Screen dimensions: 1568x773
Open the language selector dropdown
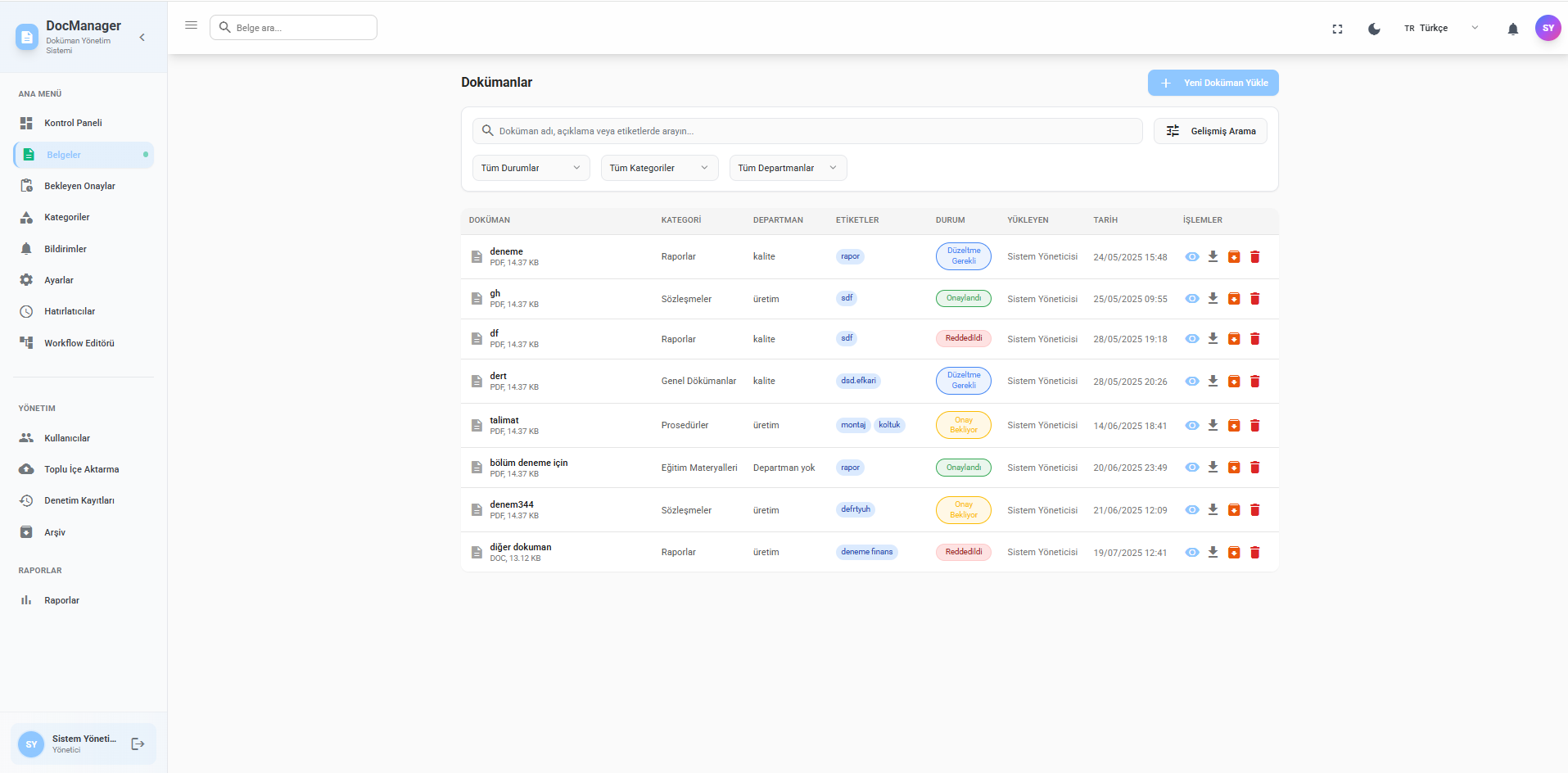click(x=1441, y=28)
